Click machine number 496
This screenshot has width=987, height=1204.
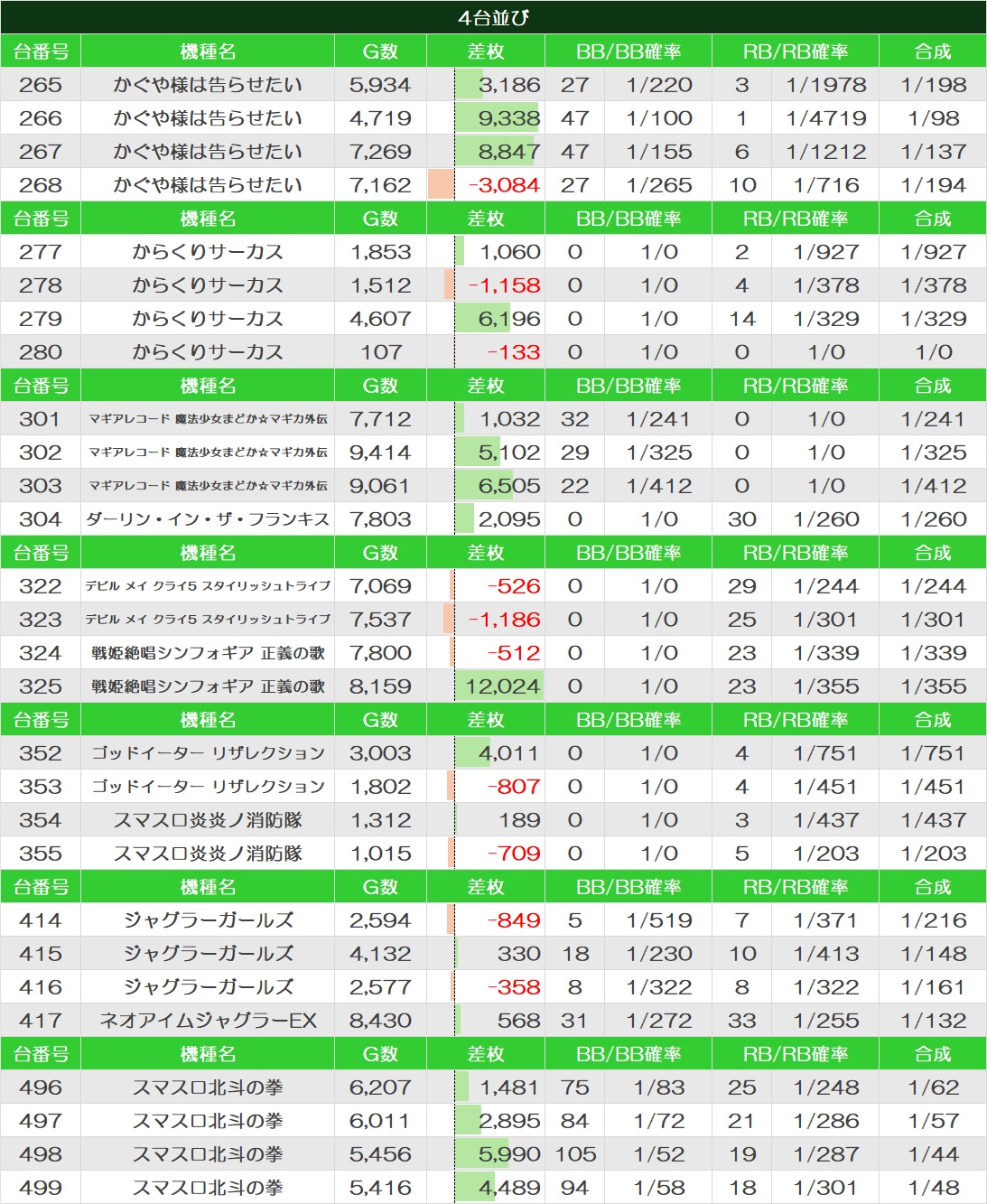tap(41, 1087)
